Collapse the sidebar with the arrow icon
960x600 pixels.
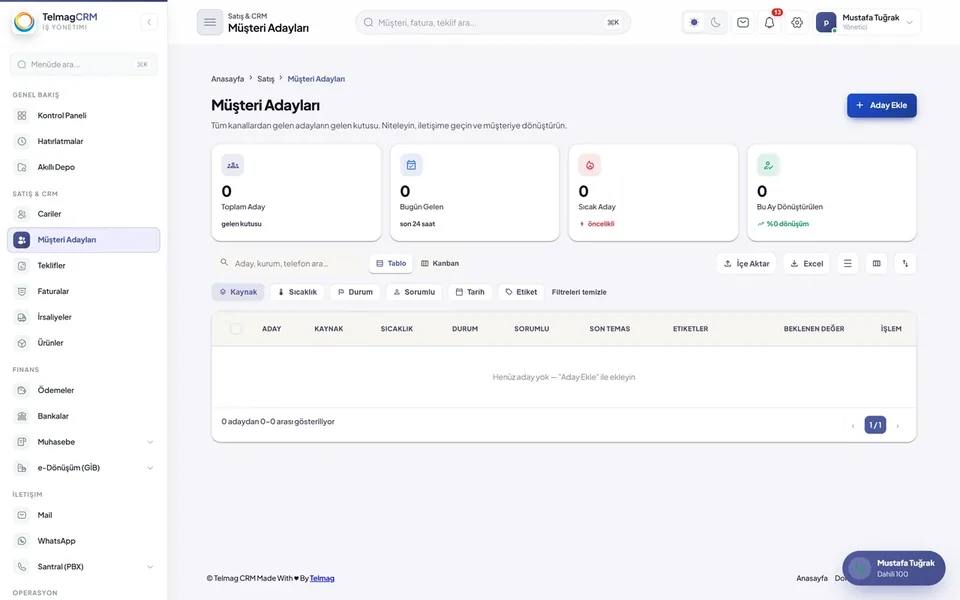point(149,23)
